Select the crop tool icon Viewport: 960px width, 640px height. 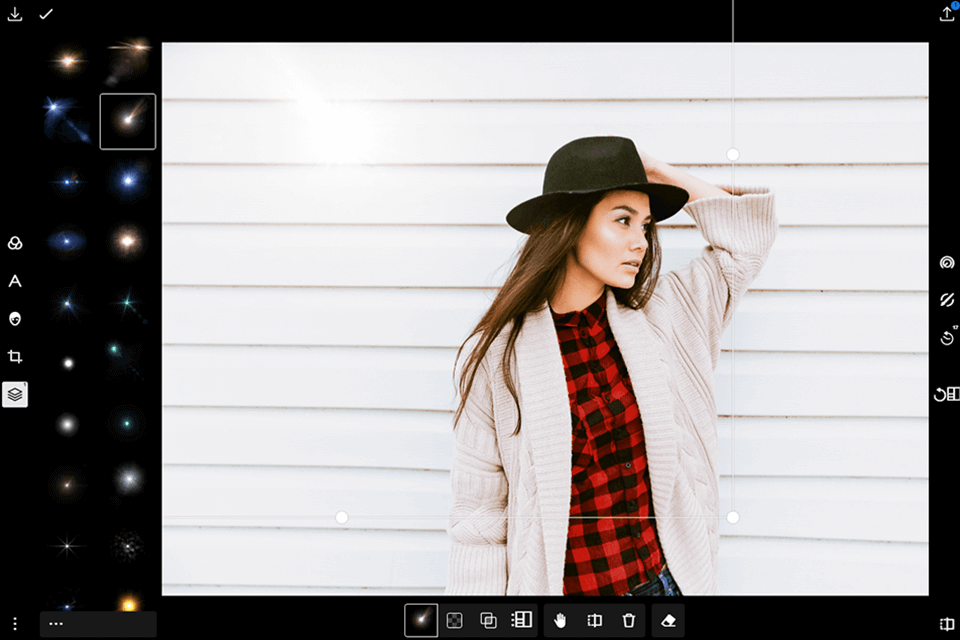coord(15,356)
